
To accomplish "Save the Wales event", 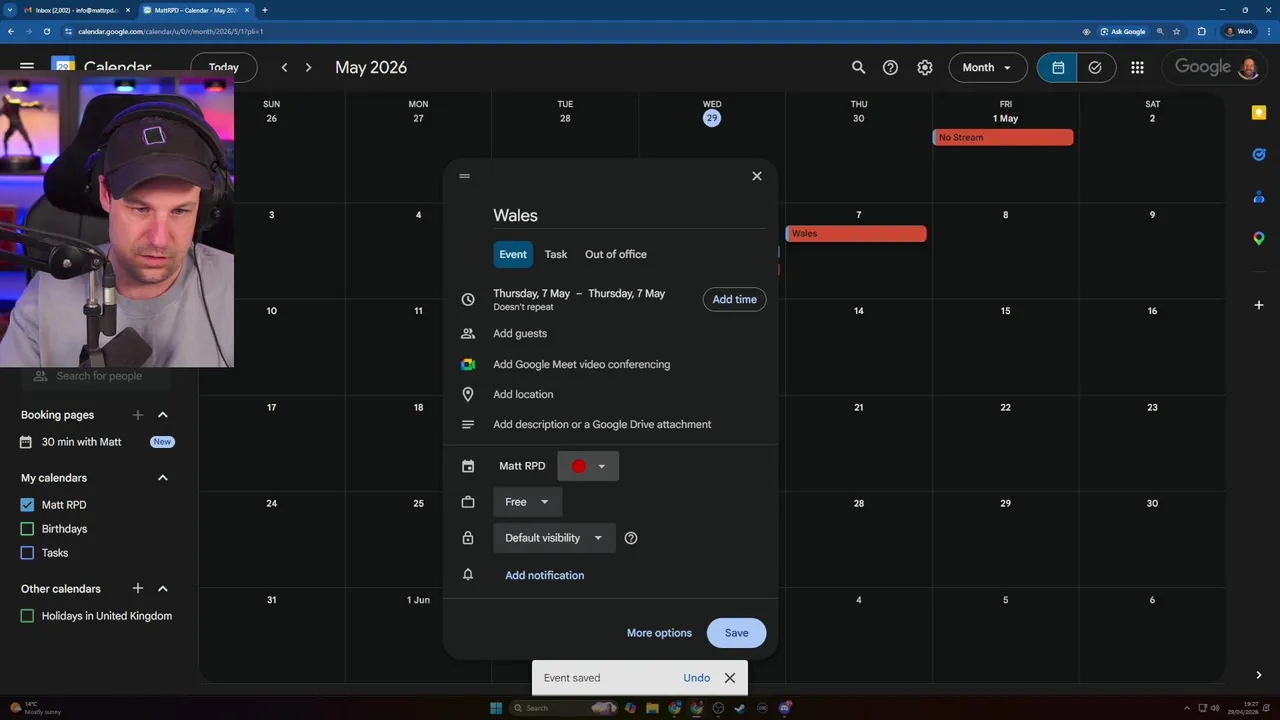I will point(737,633).
